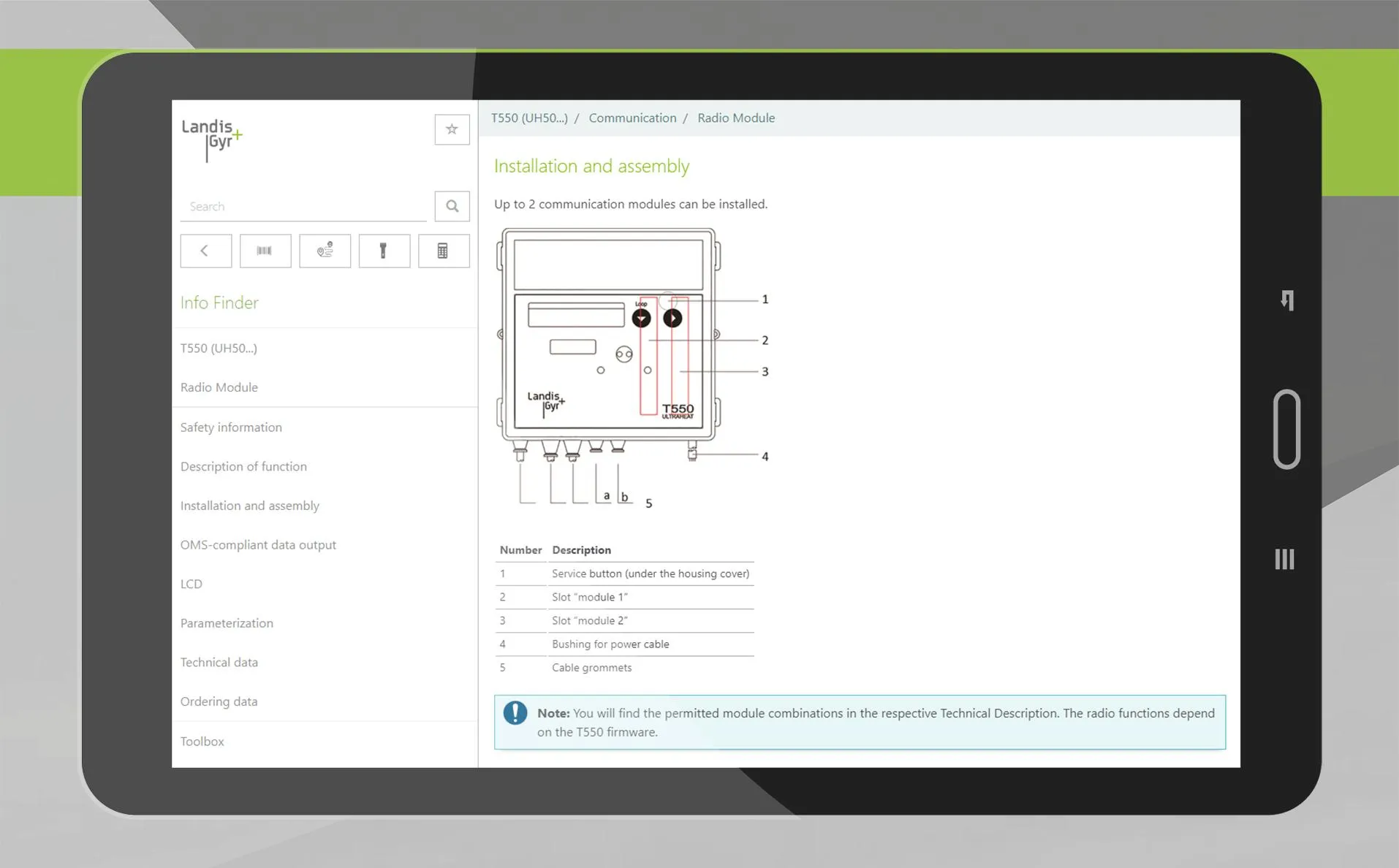Click the contact location icon
This screenshot has width=1399, height=868.
(x=325, y=251)
